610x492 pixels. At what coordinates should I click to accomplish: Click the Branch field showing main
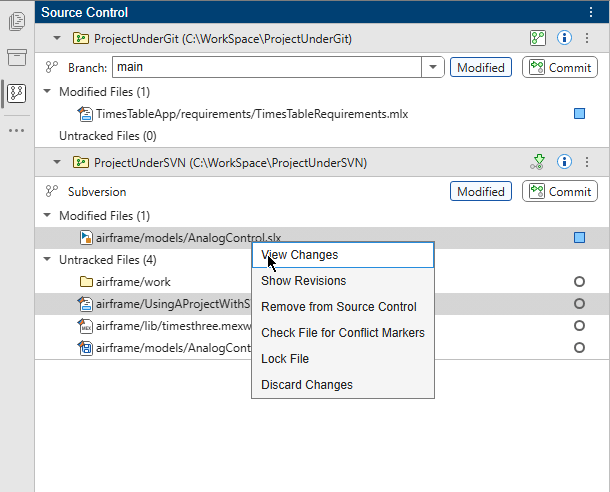pyautogui.click(x=267, y=67)
